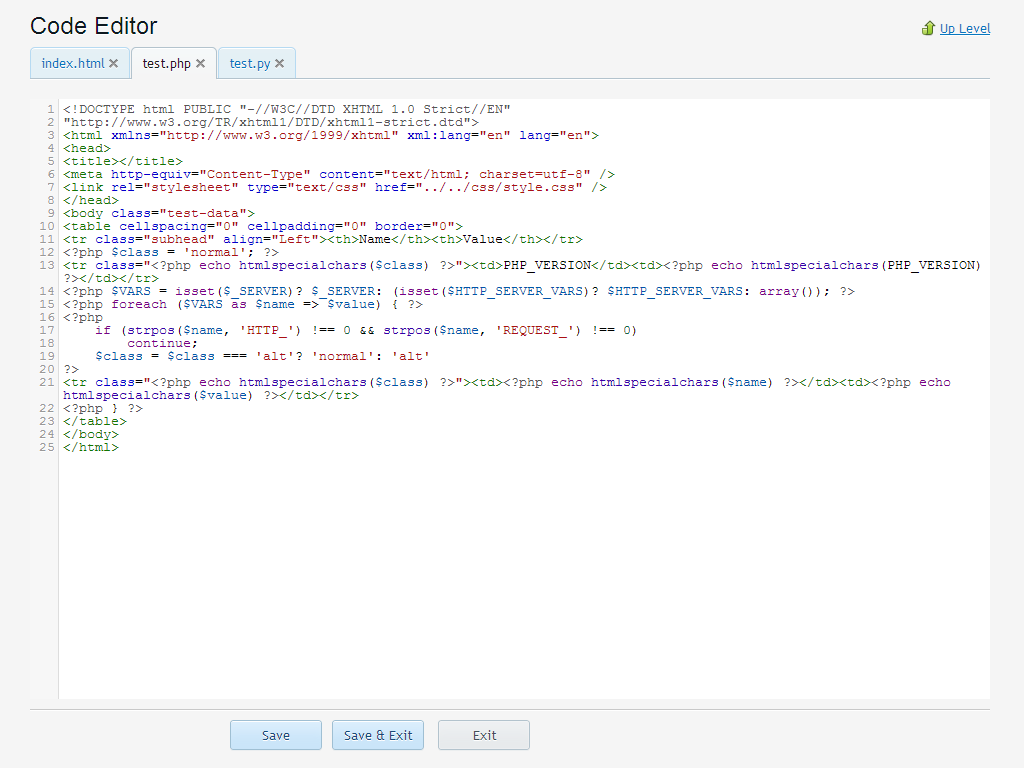Switch to the index.html tab

click(x=72, y=62)
